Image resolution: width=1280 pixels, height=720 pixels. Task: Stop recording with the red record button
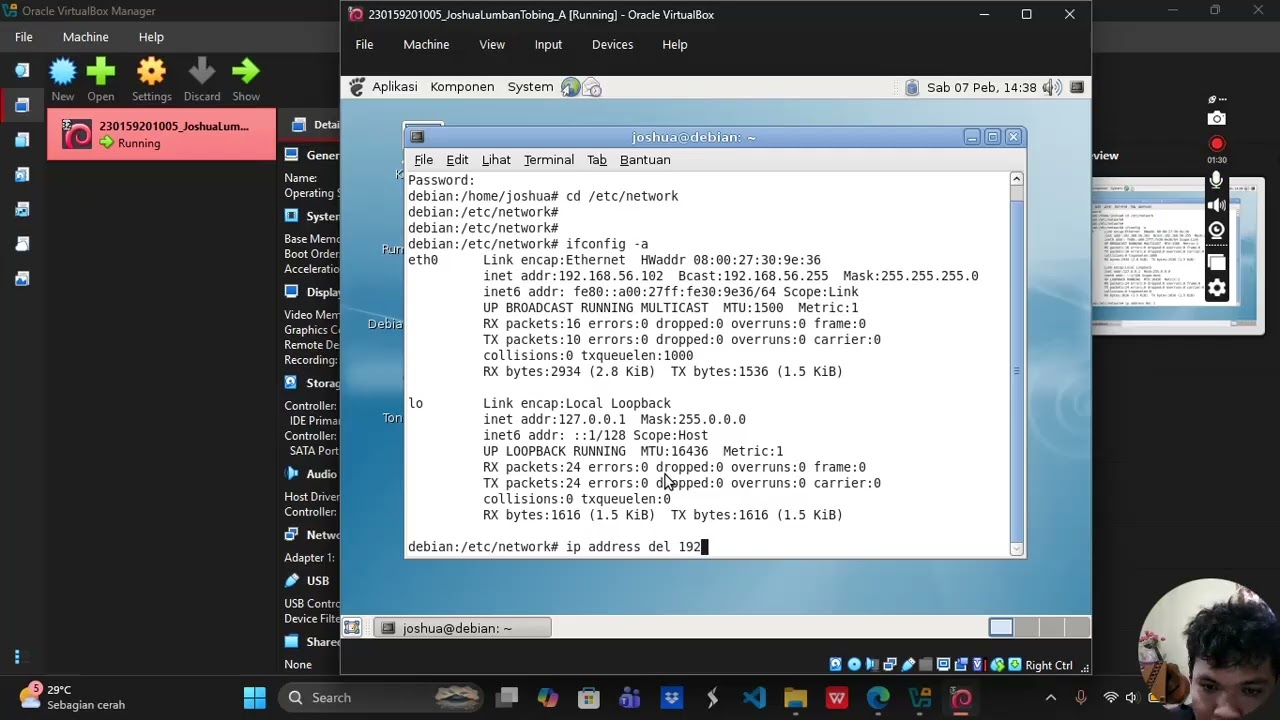pos(1216,144)
